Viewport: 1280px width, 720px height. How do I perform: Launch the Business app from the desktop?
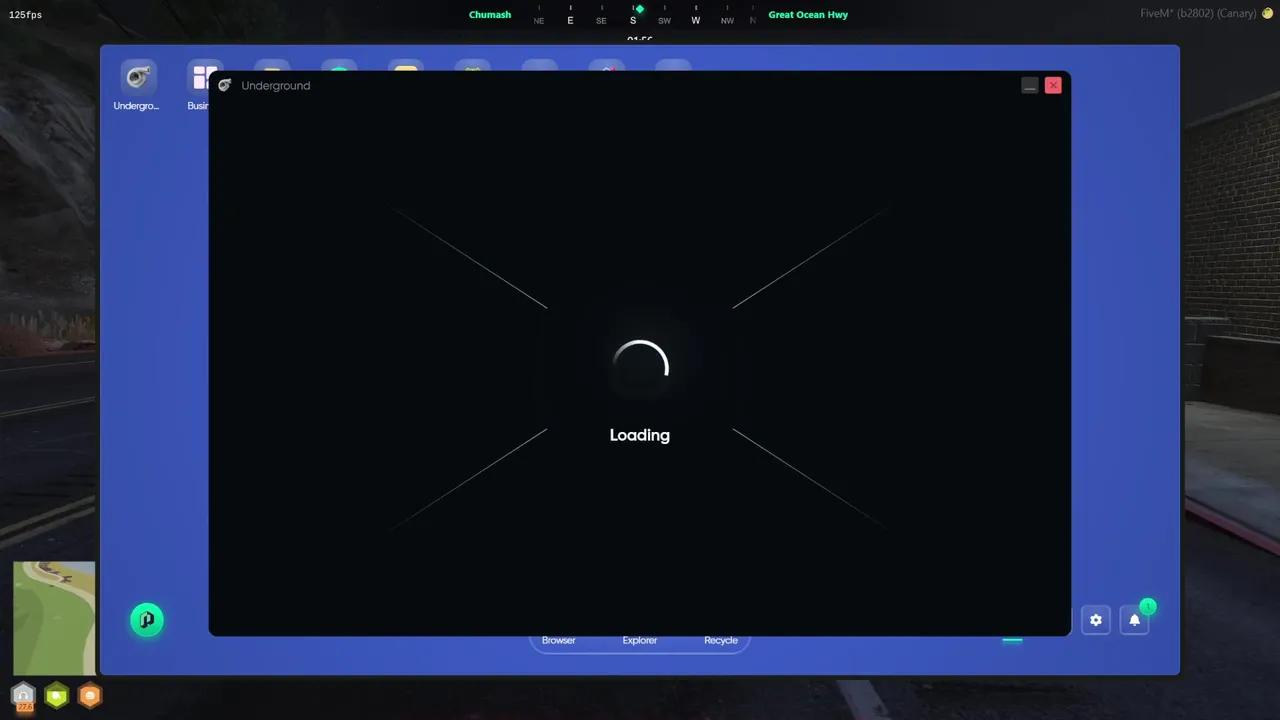205,78
